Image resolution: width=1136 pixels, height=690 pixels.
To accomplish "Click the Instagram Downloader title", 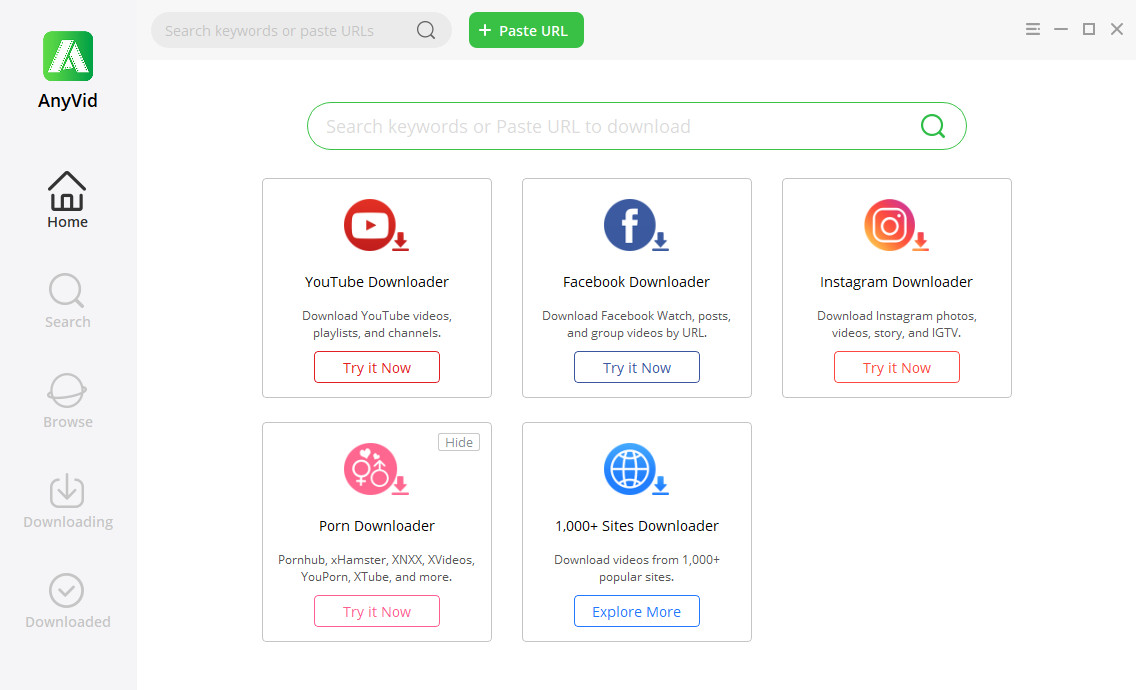I will coord(896,282).
